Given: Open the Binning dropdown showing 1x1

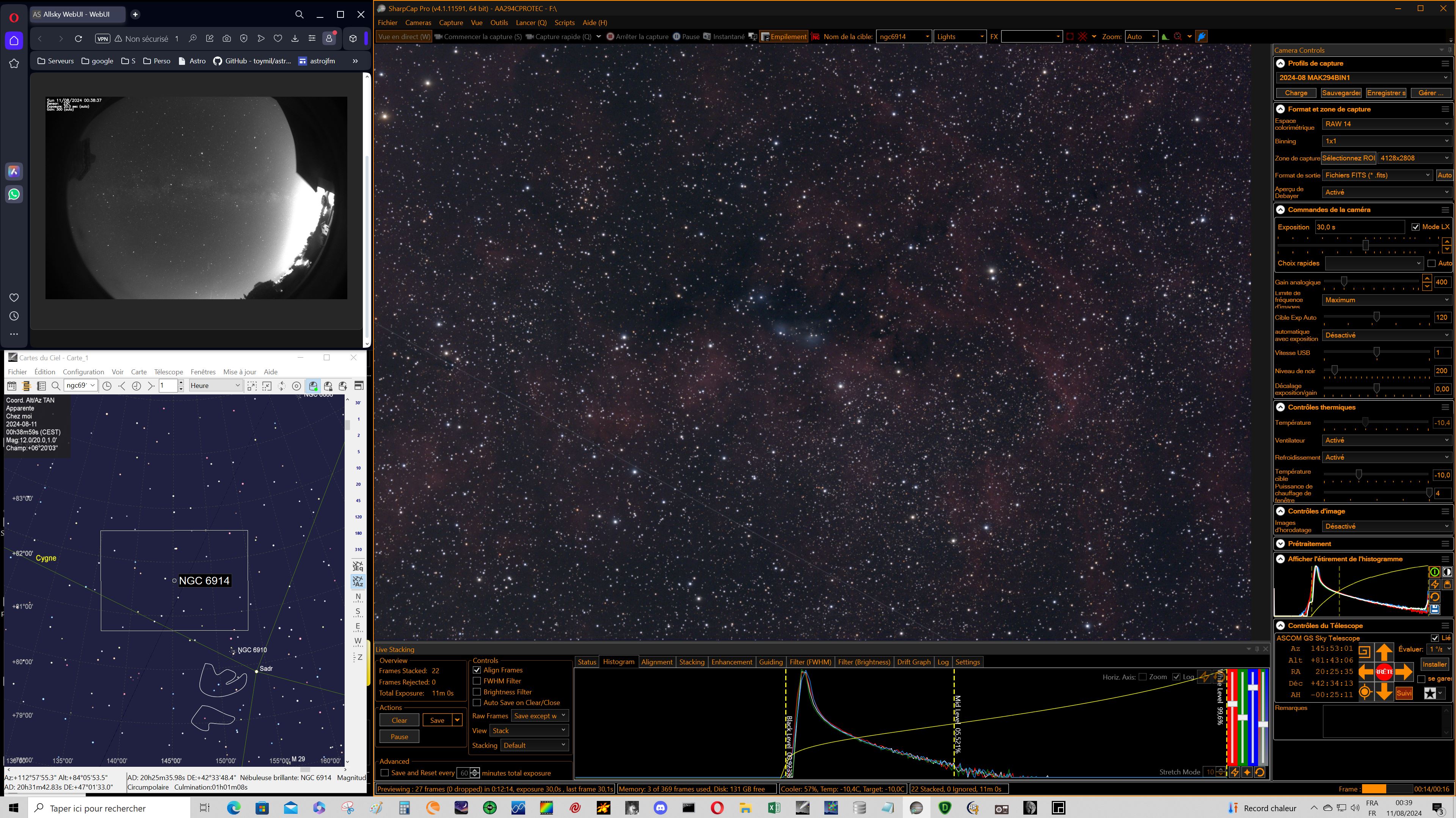Looking at the screenshot, I should click(x=1387, y=141).
